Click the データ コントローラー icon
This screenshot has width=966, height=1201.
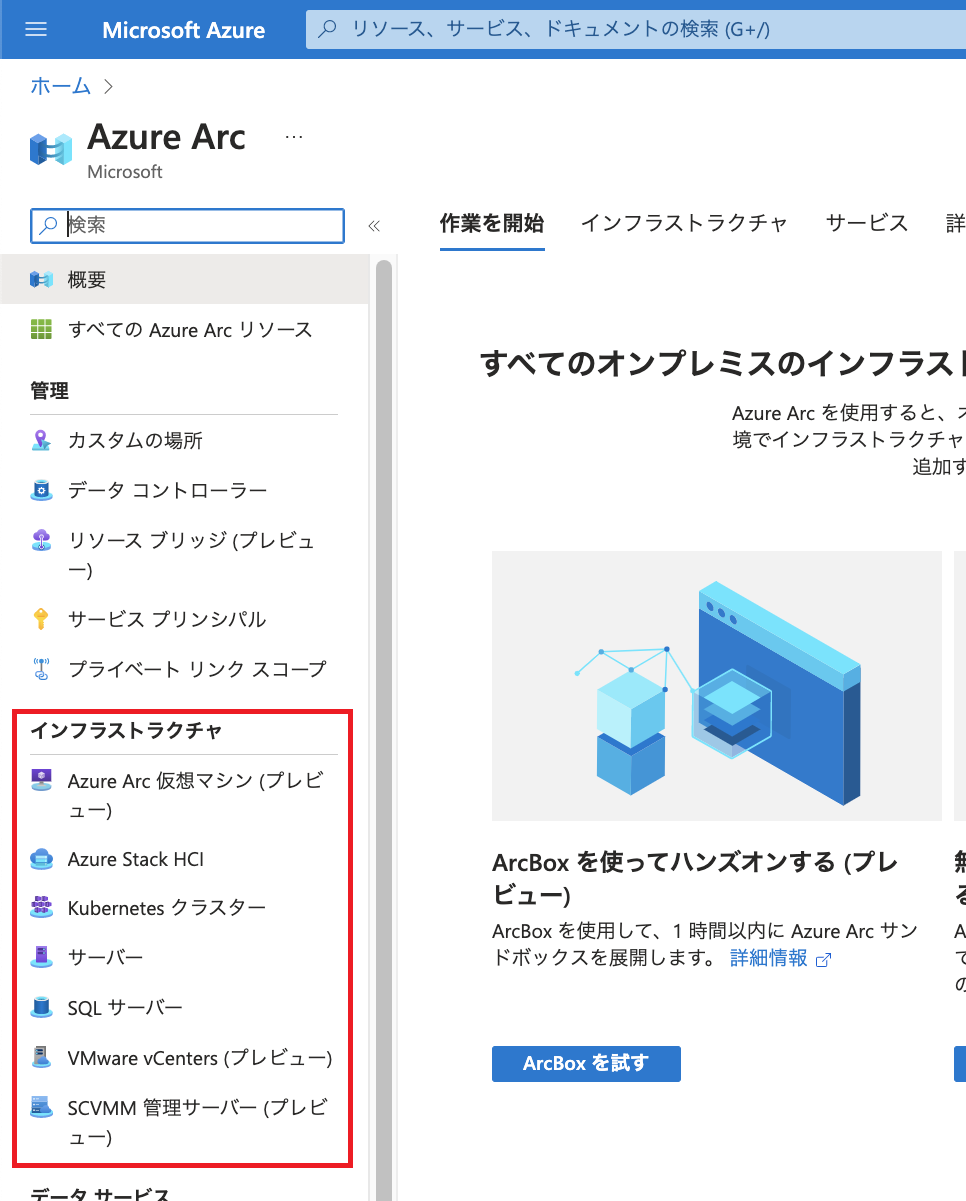point(41,490)
